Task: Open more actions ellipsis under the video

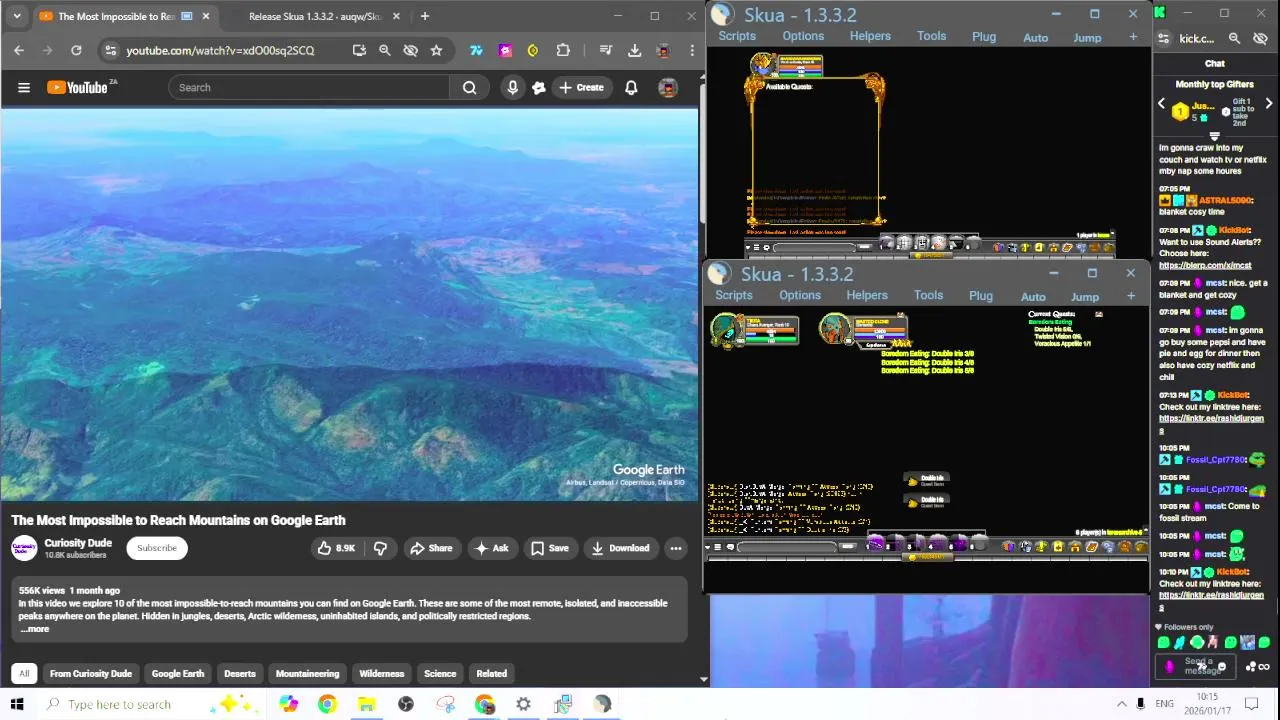Action: 676,548
